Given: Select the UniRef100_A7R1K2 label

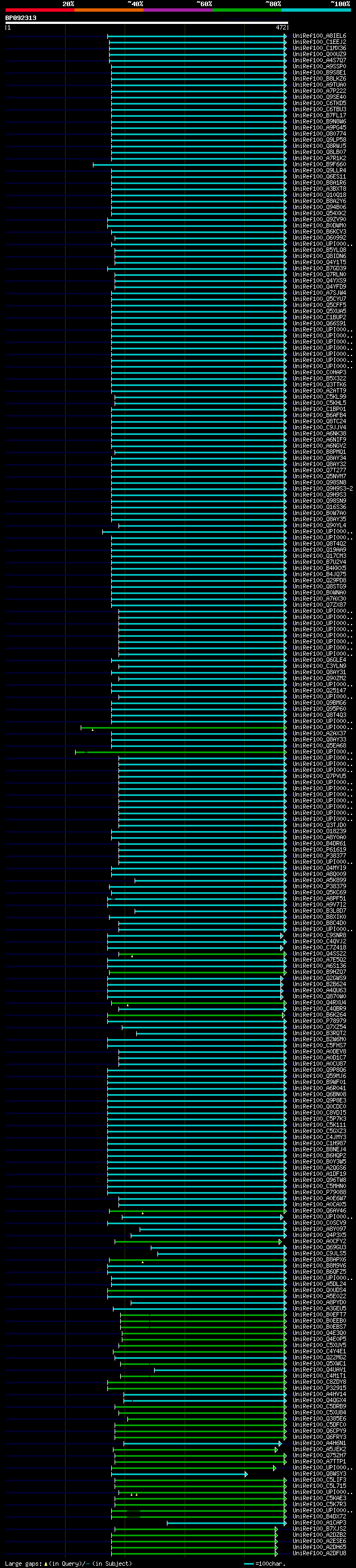Looking at the screenshot, I should tap(319, 159).
